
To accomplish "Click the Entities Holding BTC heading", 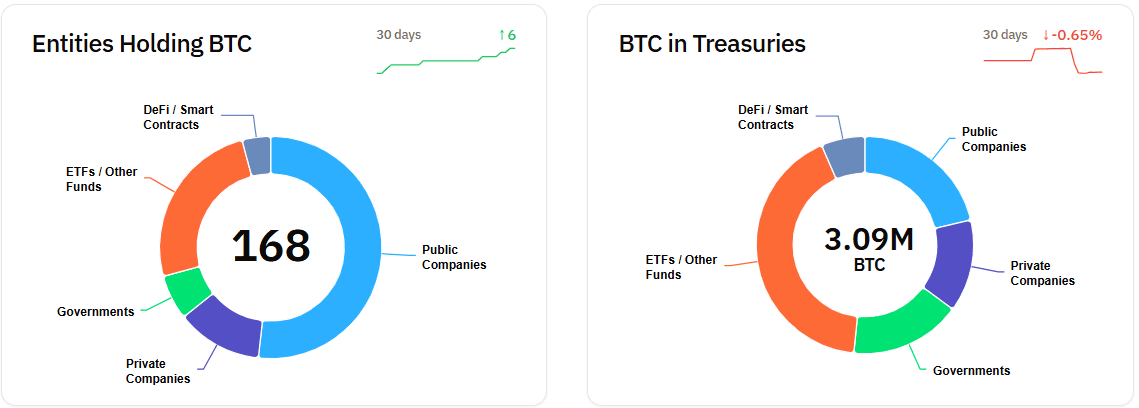I will point(142,44).
